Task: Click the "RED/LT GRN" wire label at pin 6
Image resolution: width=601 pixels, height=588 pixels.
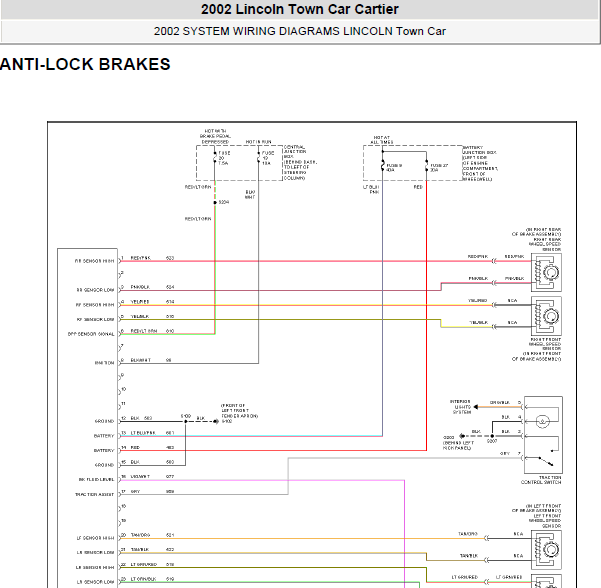Action: coord(144,331)
